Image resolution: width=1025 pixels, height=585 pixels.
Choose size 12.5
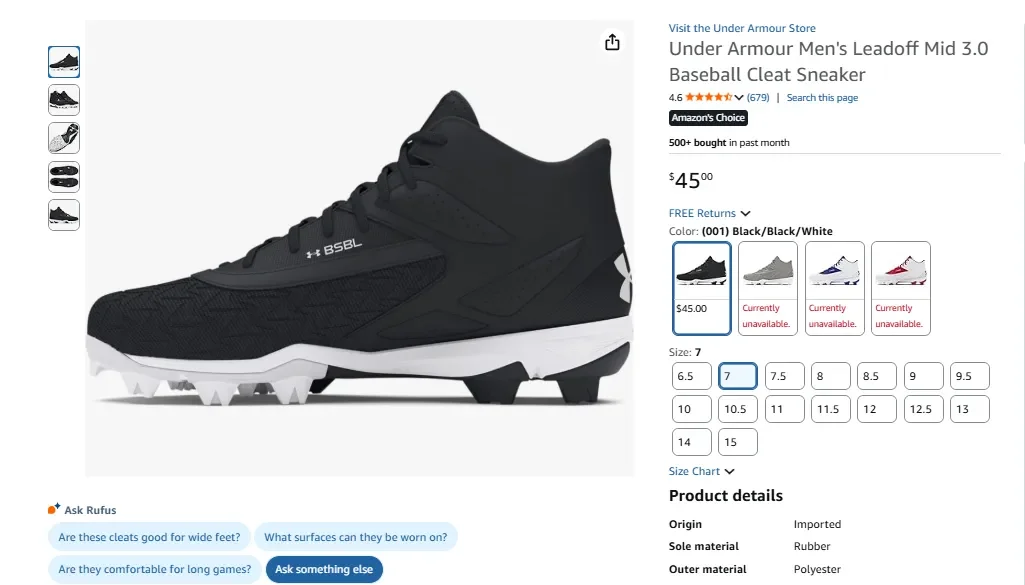click(x=923, y=408)
